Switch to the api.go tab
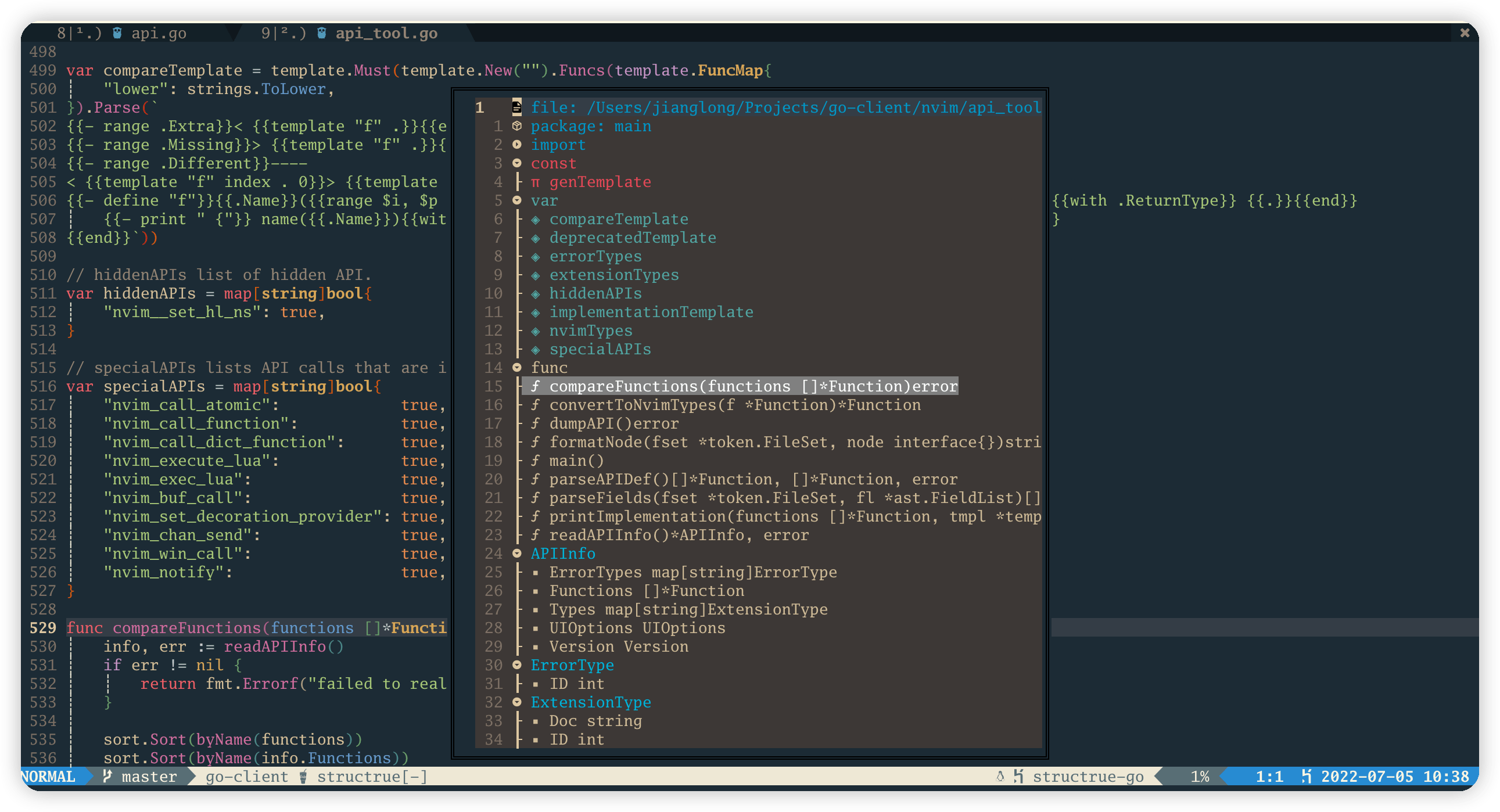The height and width of the screenshot is (812, 1500). tap(159, 33)
